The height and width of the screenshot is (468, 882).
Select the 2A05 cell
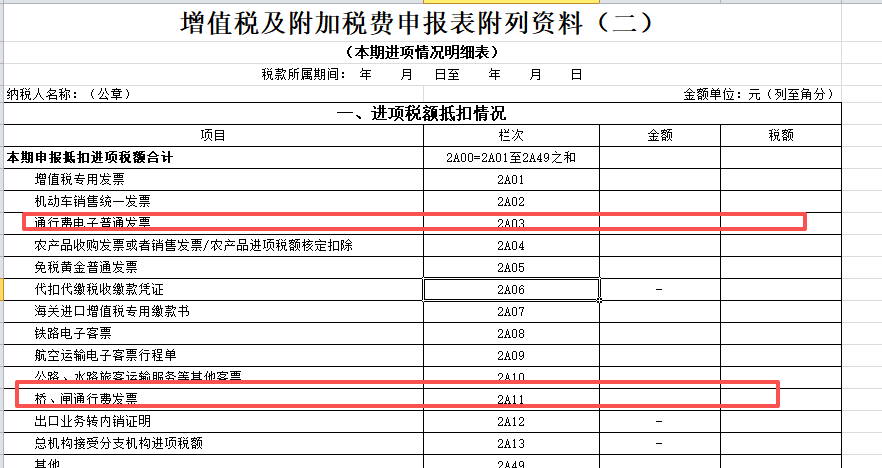point(511,267)
